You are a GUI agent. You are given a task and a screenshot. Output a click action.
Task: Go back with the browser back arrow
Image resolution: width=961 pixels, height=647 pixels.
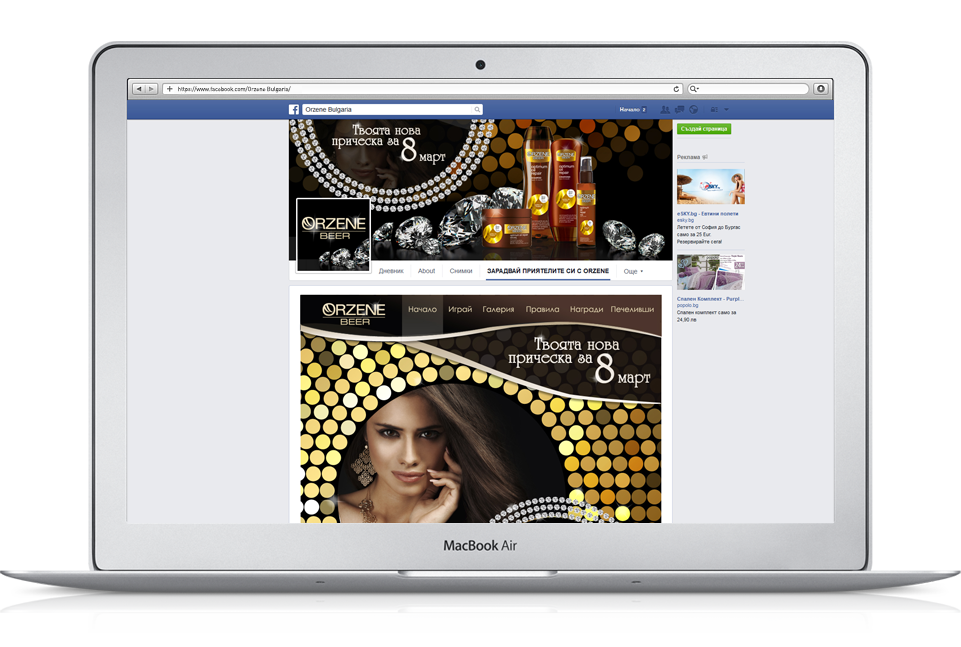click(x=139, y=89)
